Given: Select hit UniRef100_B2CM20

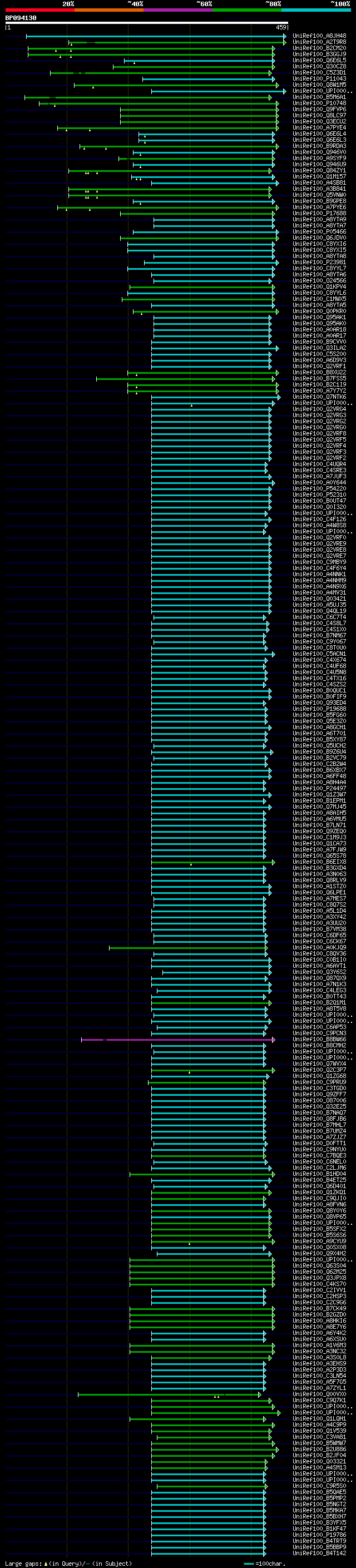Looking at the screenshot, I should 319,48.
